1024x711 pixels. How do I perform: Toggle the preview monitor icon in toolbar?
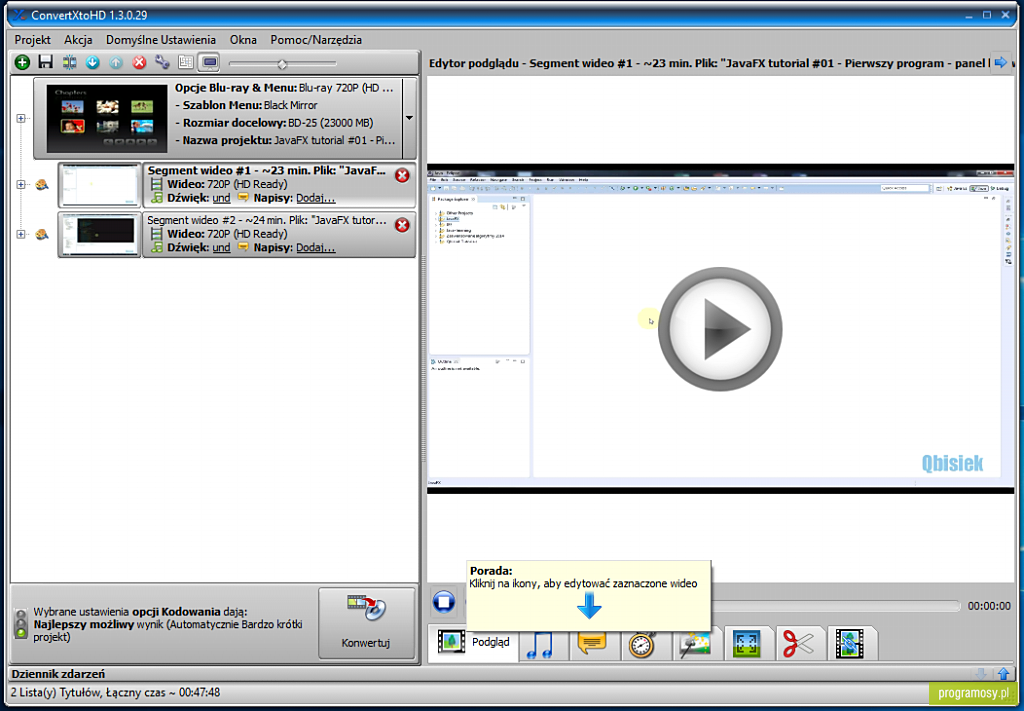pos(209,63)
